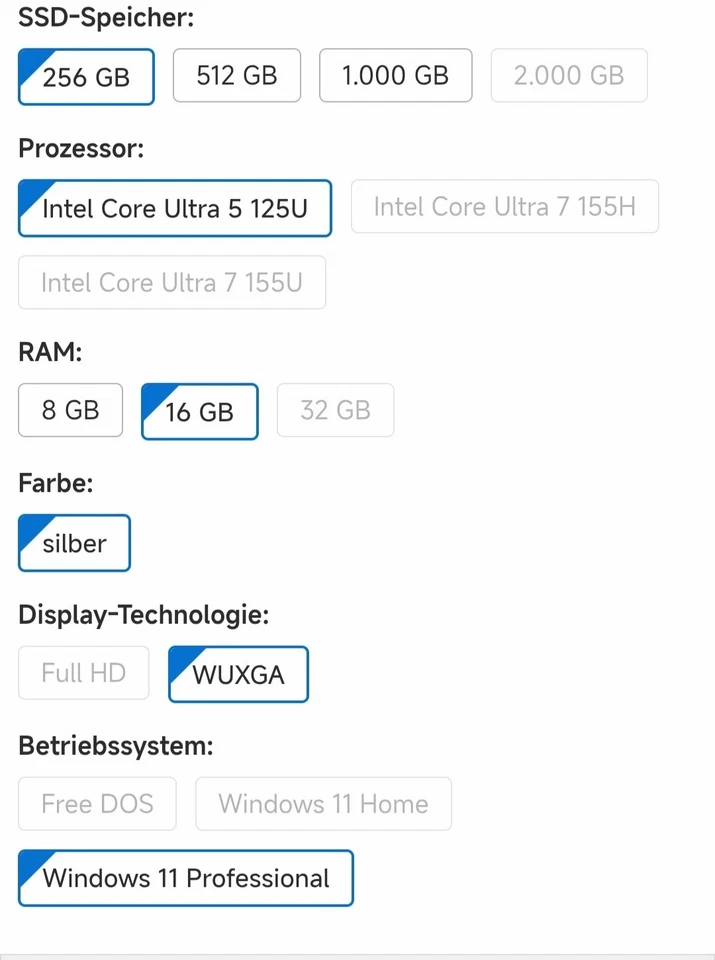Select Windows 11 Professional

185,878
